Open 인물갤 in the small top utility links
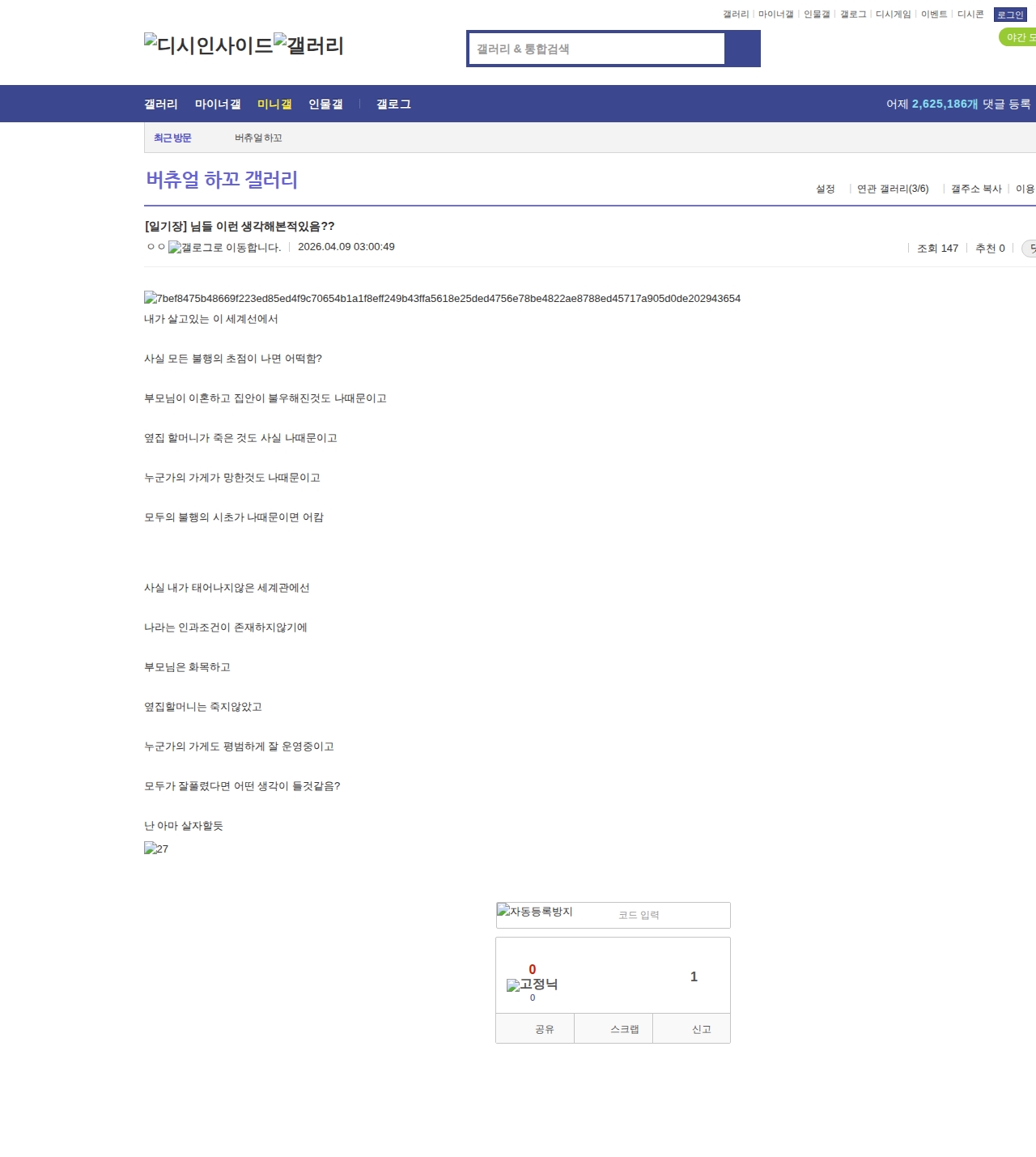The image size is (1036, 1157). click(x=817, y=15)
